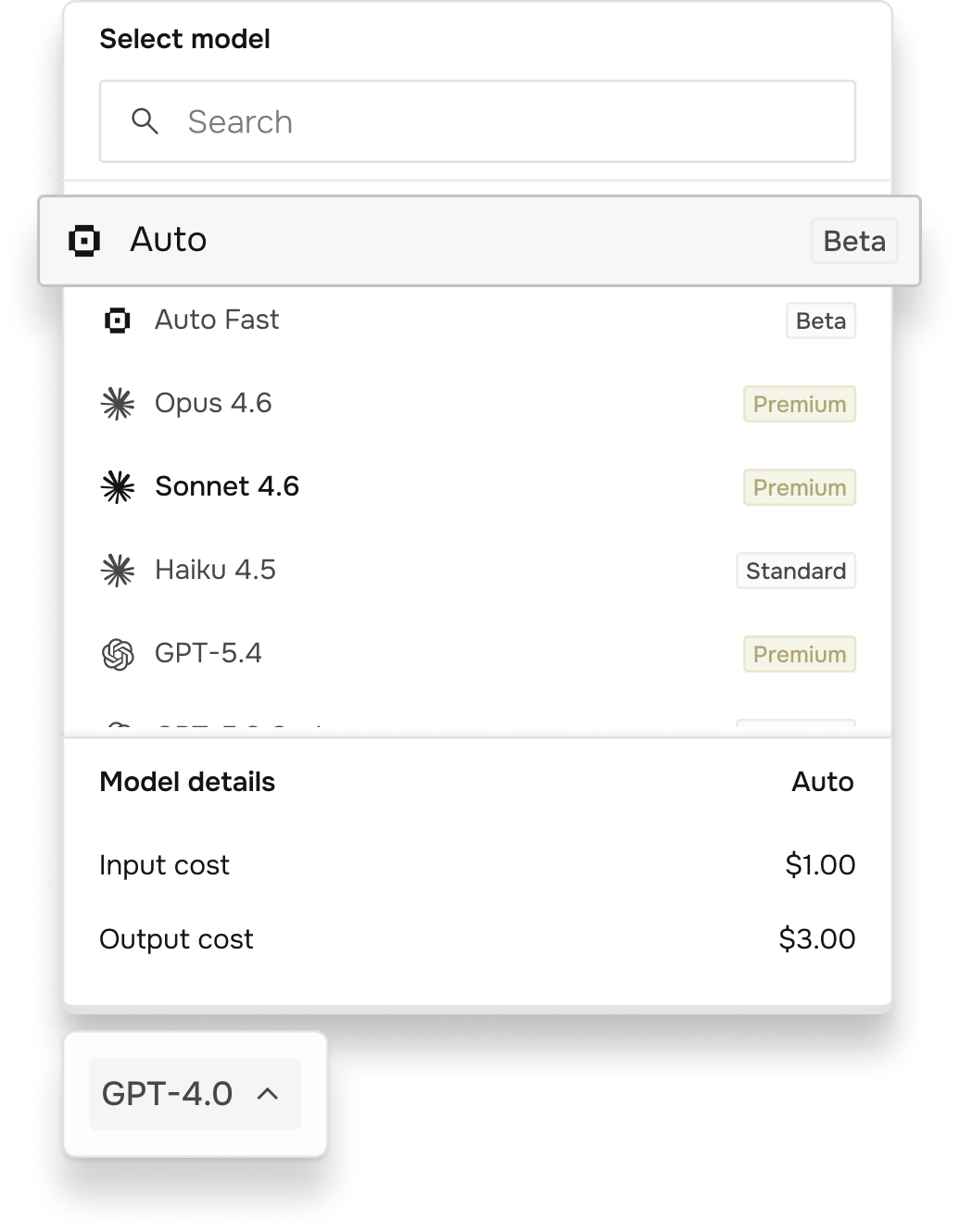The image size is (959, 1232).
Task: Choose the Haiku 4.5 model
Action: 478,571
